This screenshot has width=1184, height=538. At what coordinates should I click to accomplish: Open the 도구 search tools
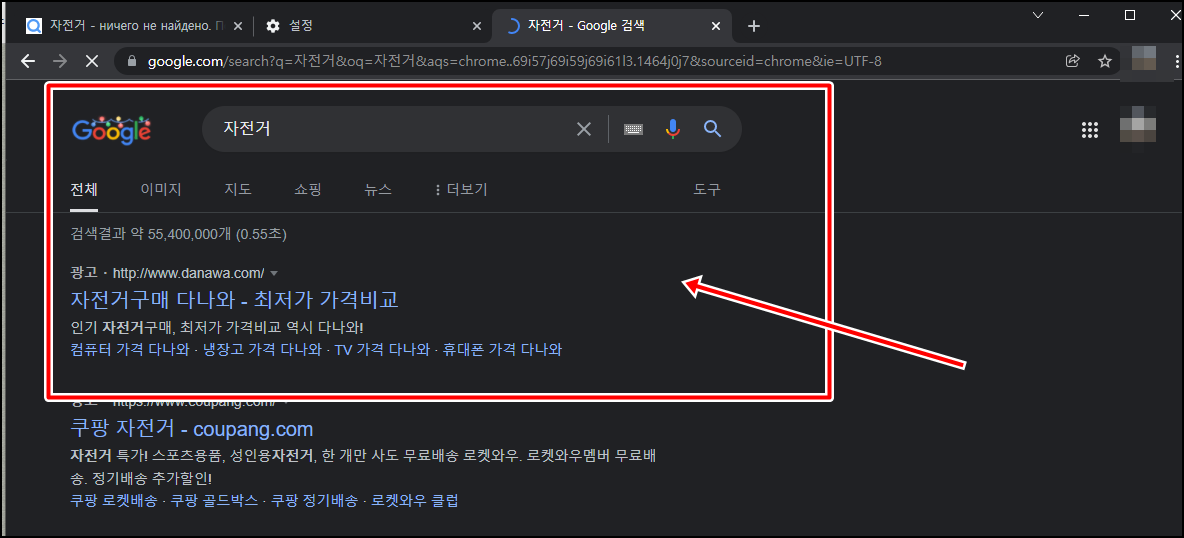707,190
